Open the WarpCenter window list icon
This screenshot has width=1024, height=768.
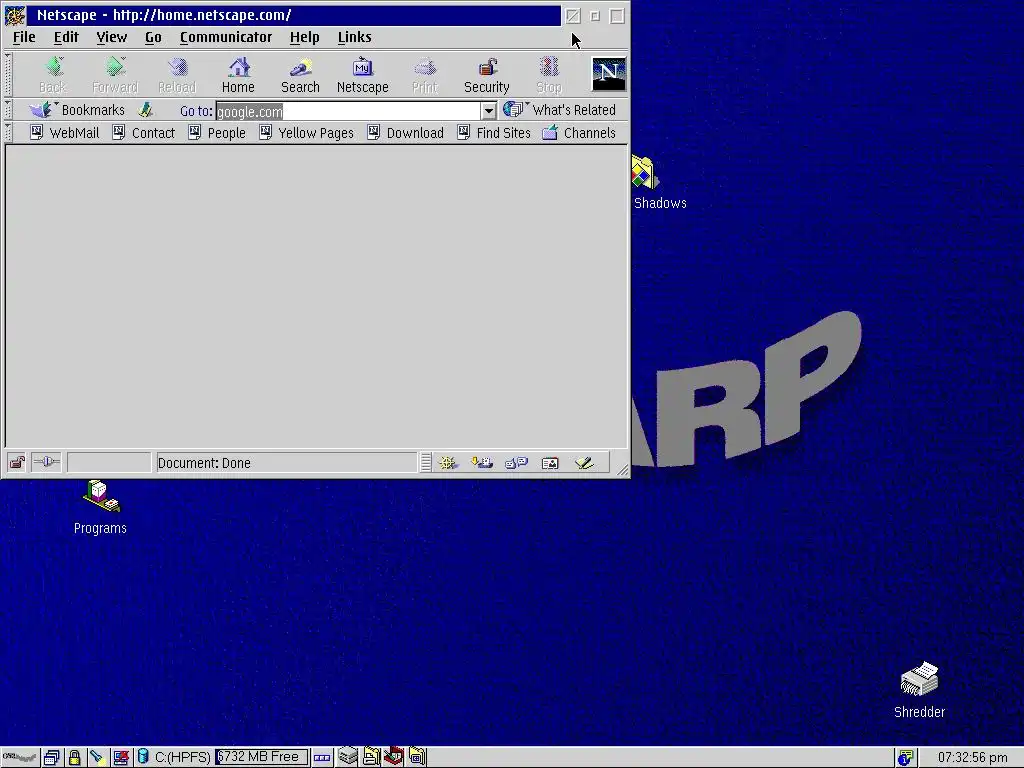click(x=52, y=758)
